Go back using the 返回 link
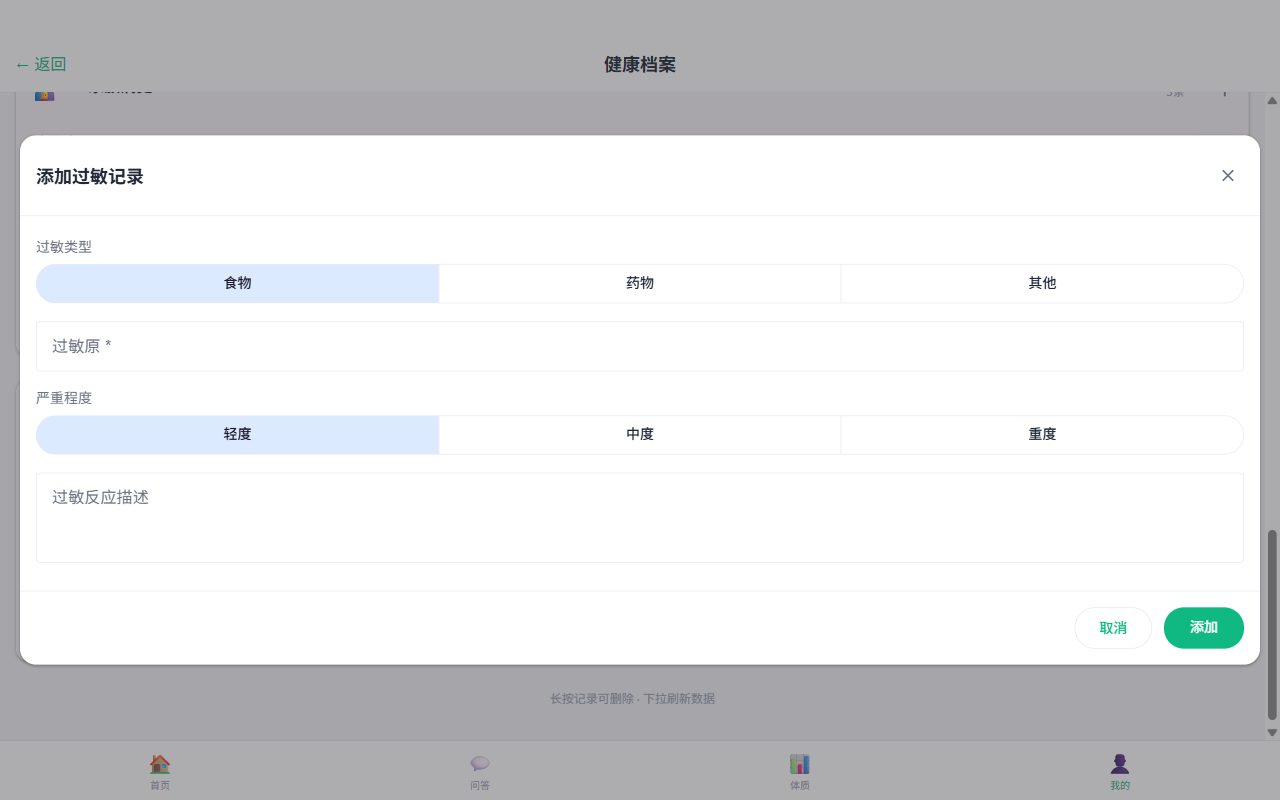 pos(41,65)
